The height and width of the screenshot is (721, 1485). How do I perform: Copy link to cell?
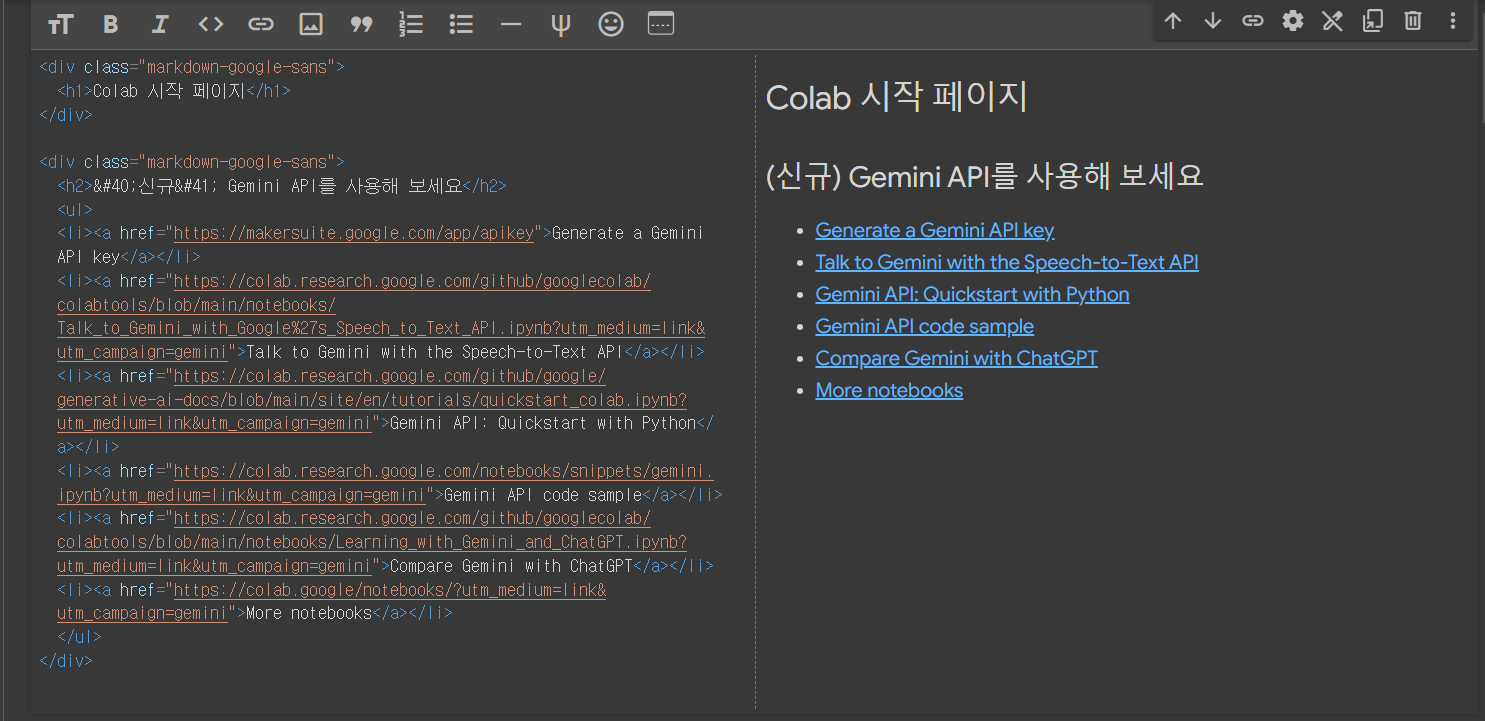(x=1253, y=21)
